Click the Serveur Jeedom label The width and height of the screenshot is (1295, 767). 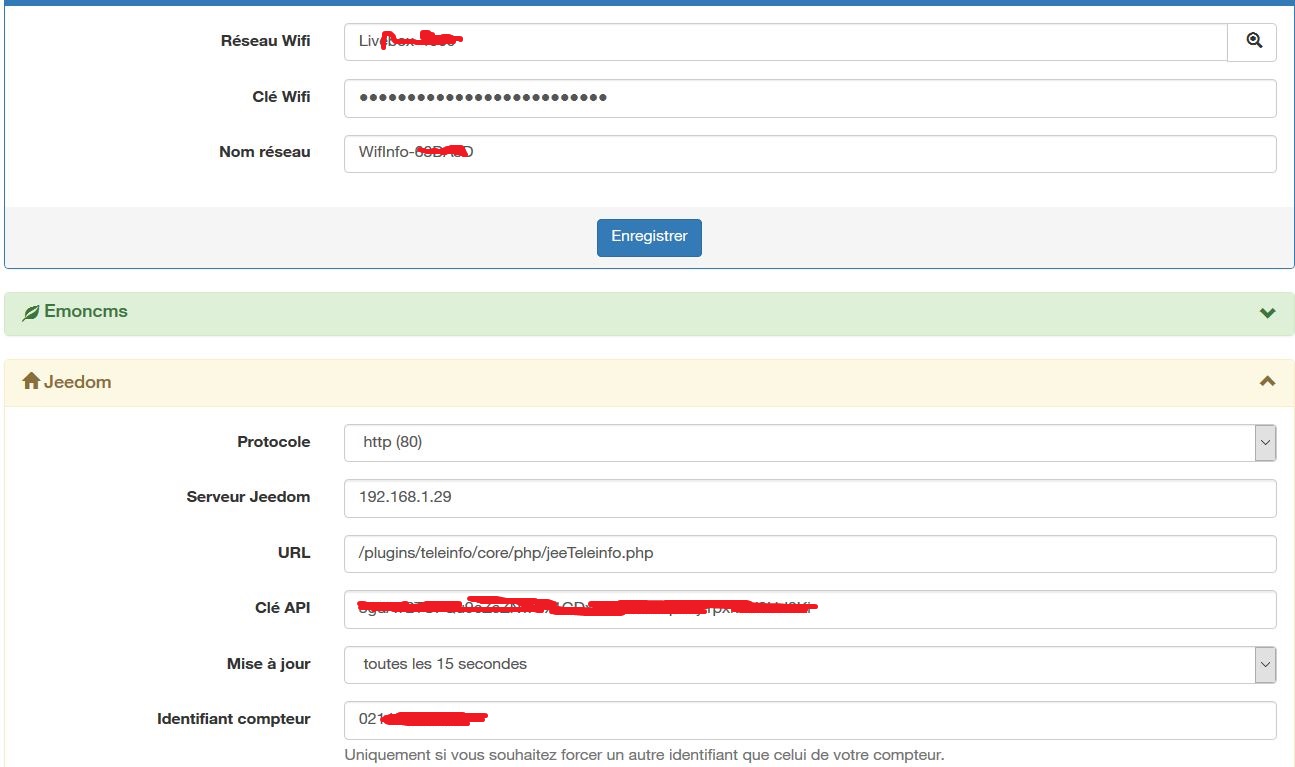click(248, 497)
